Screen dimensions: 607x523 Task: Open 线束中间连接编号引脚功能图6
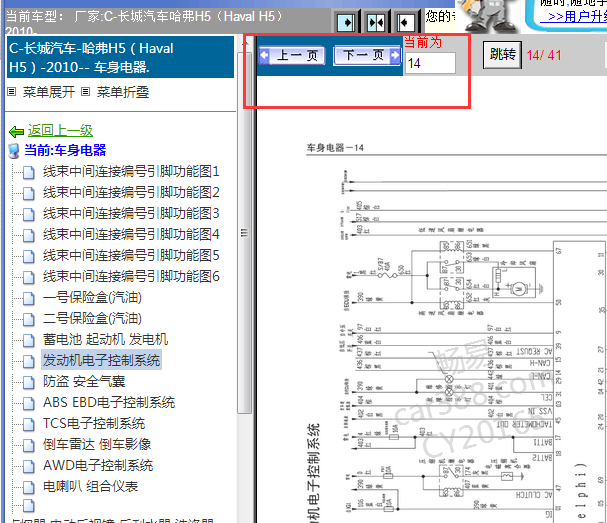point(131,276)
